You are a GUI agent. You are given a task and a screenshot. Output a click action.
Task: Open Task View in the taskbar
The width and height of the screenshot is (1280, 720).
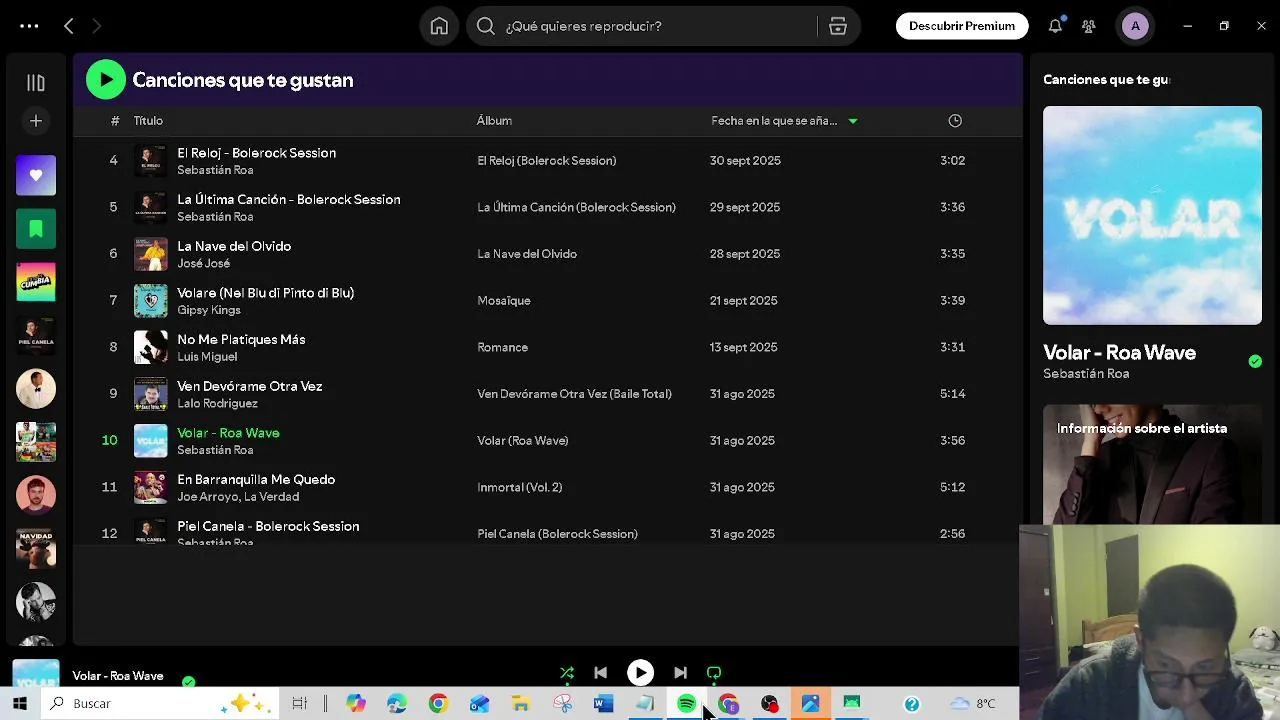coord(299,704)
